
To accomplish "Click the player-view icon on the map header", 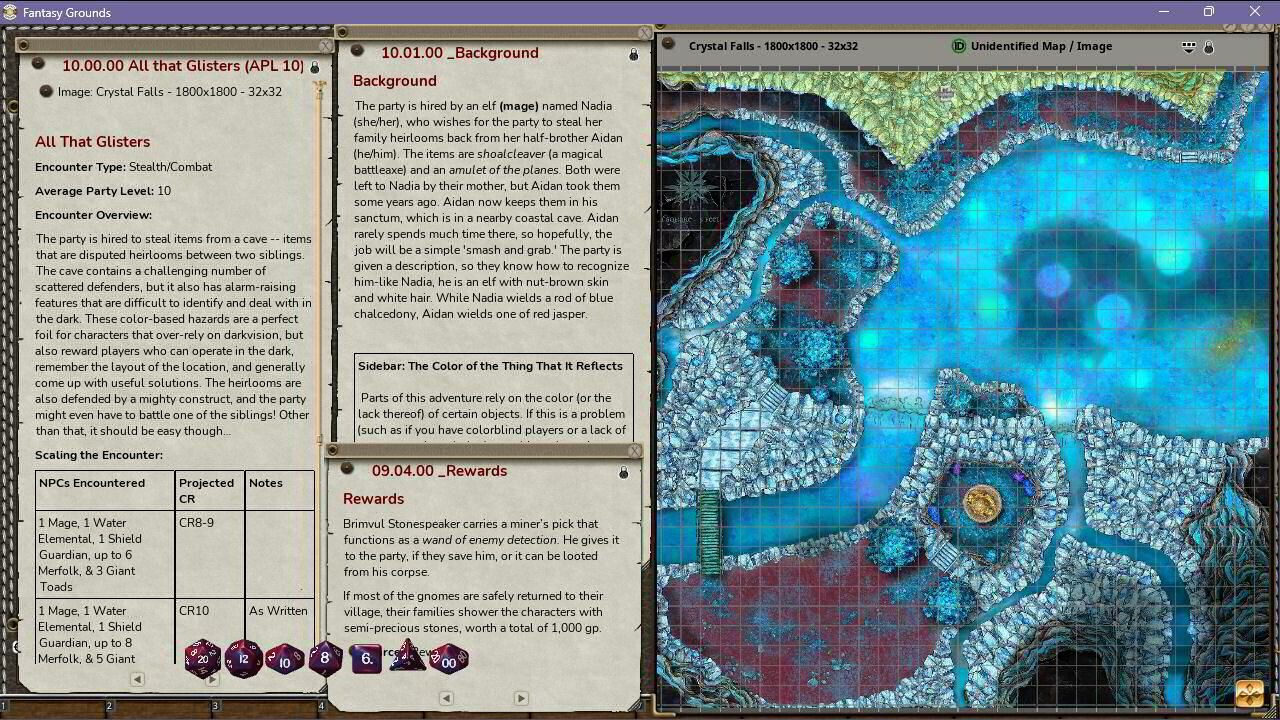I will (1188, 46).
